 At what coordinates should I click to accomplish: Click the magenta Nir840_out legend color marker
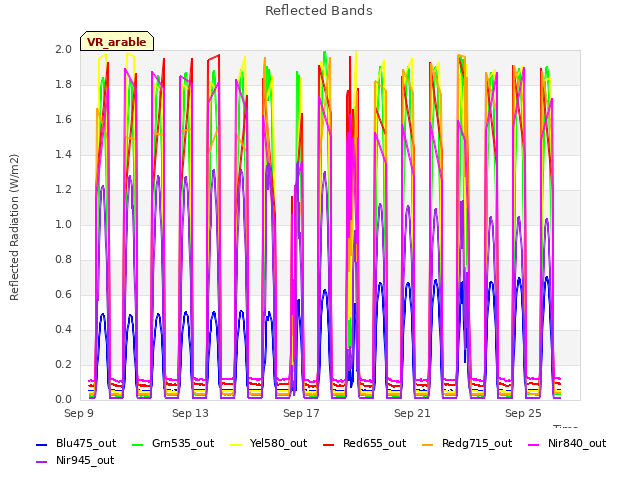(533, 444)
